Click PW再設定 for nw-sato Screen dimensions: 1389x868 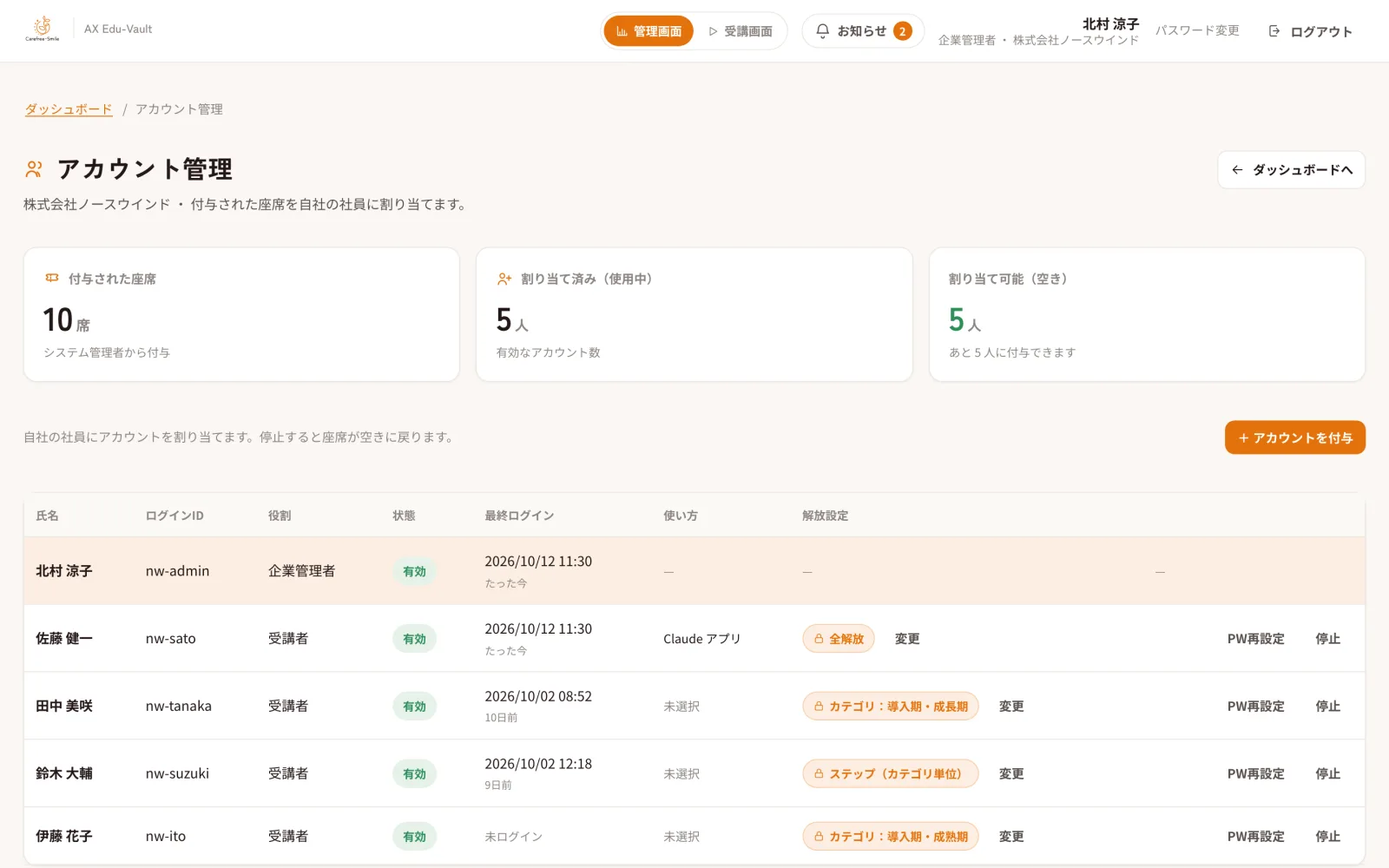[1255, 639]
